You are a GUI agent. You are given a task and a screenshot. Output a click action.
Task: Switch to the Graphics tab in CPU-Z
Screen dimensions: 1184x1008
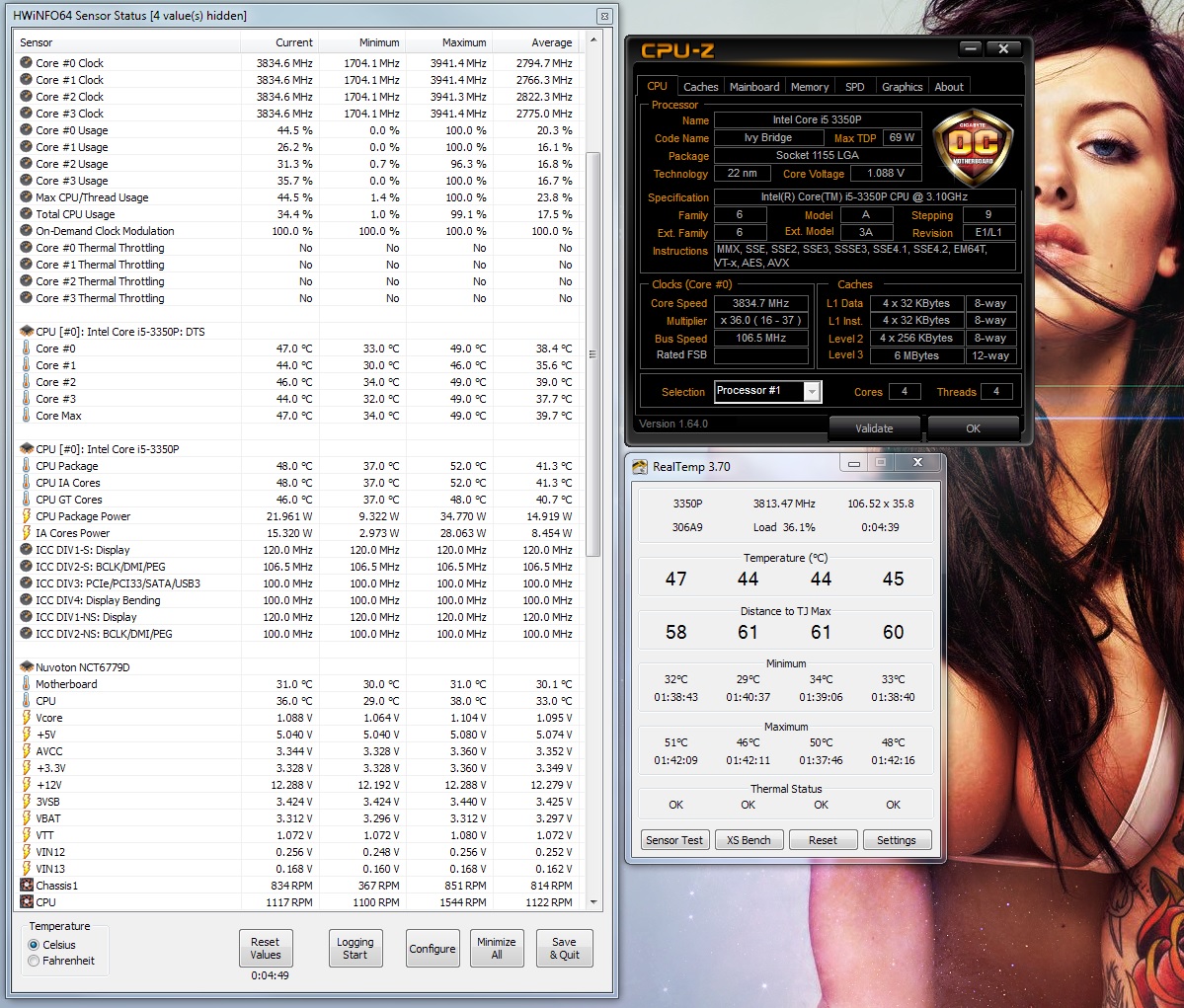tap(902, 87)
